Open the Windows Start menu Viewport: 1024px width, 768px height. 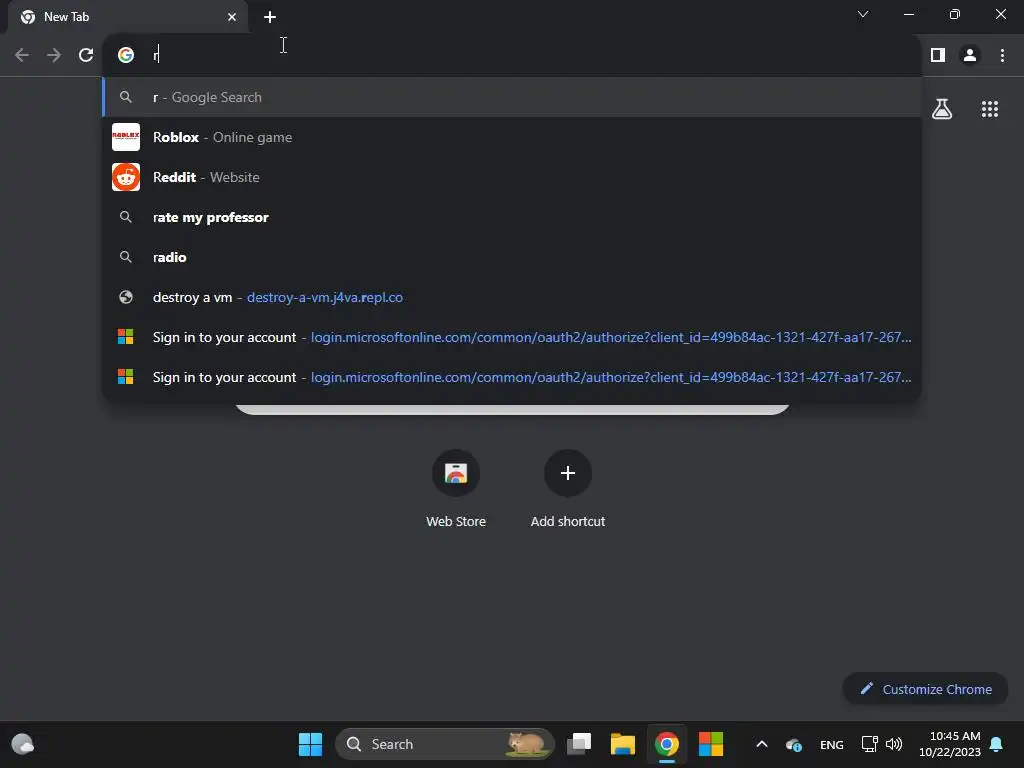pyautogui.click(x=310, y=744)
